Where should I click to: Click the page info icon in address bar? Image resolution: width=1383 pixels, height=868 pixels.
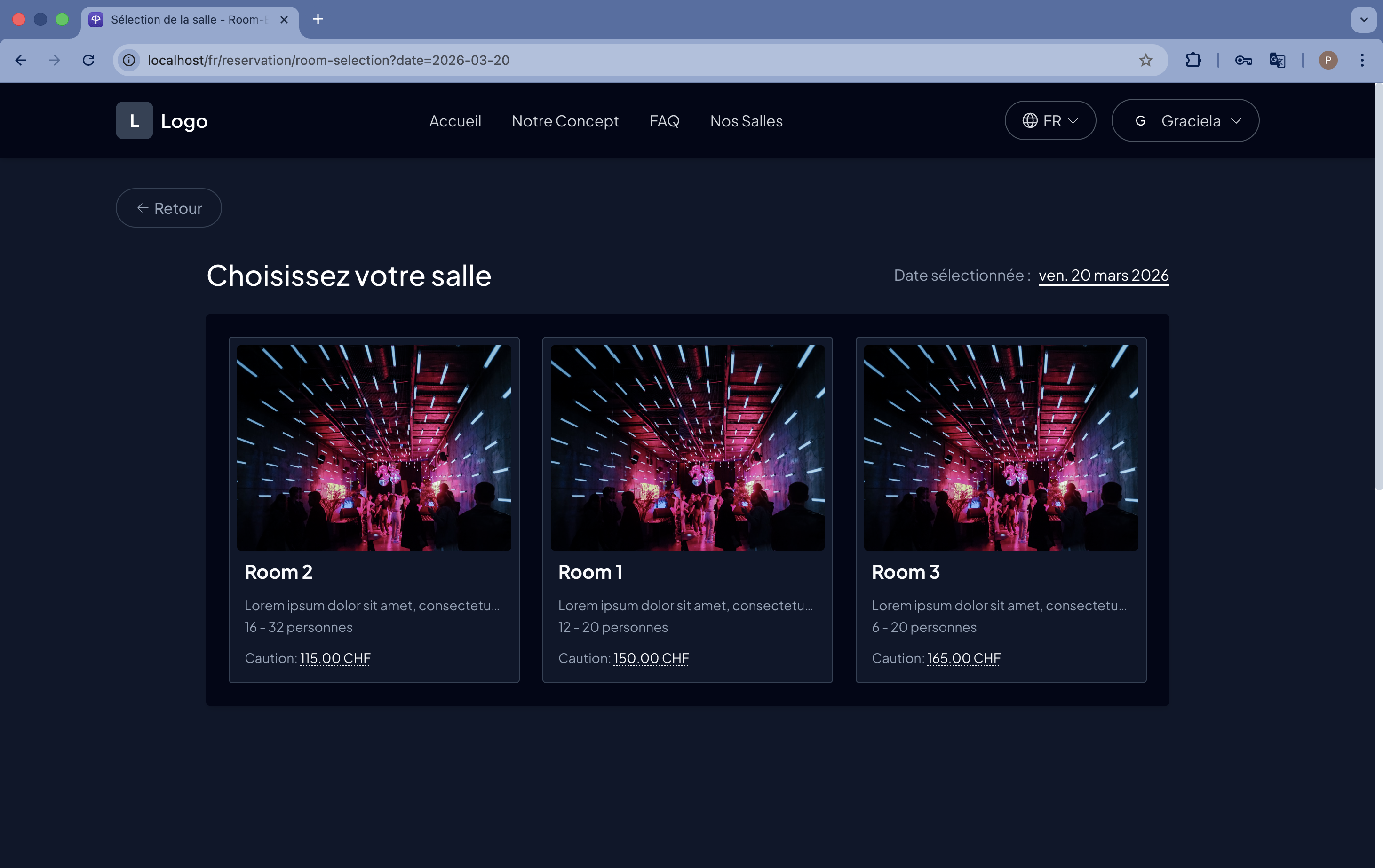tap(128, 60)
